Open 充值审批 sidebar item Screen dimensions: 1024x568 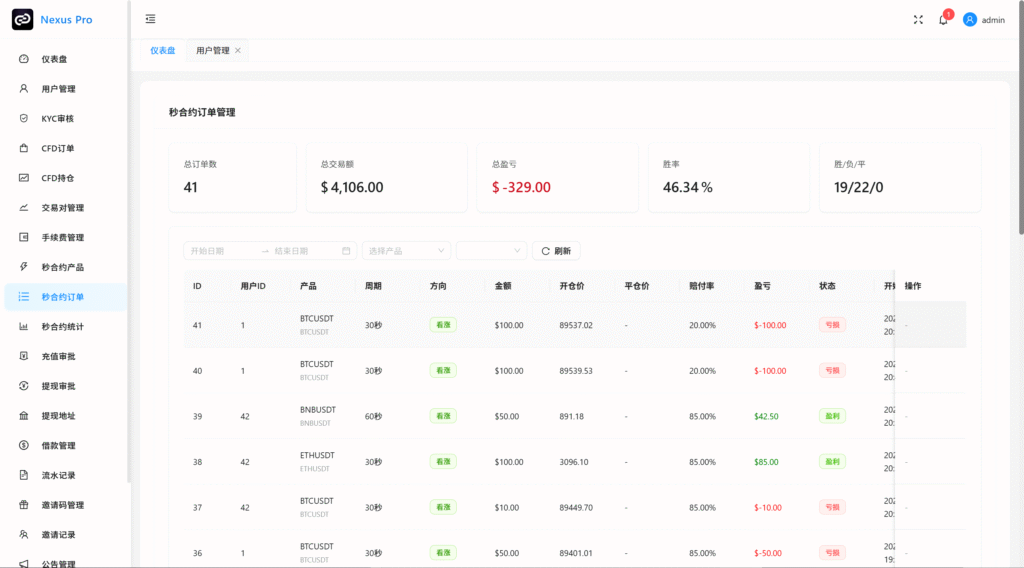point(58,356)
